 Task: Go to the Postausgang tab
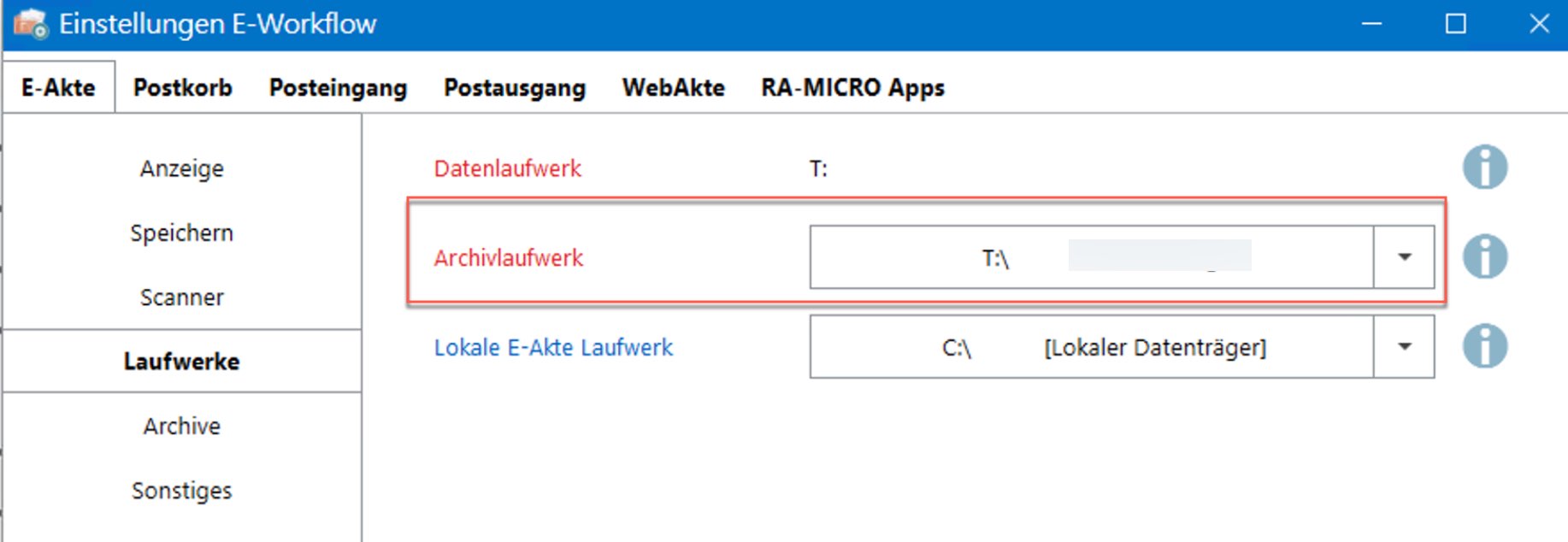pos(515,87)
